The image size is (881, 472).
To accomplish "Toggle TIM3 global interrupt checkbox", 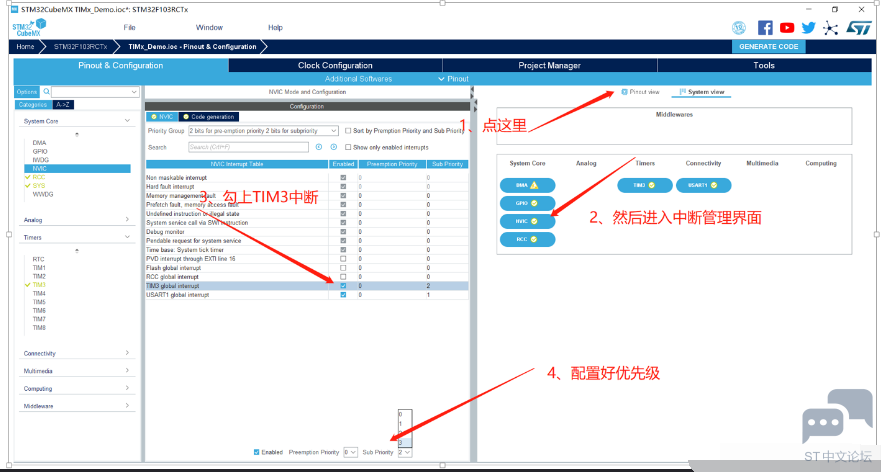I will [343, 286].
